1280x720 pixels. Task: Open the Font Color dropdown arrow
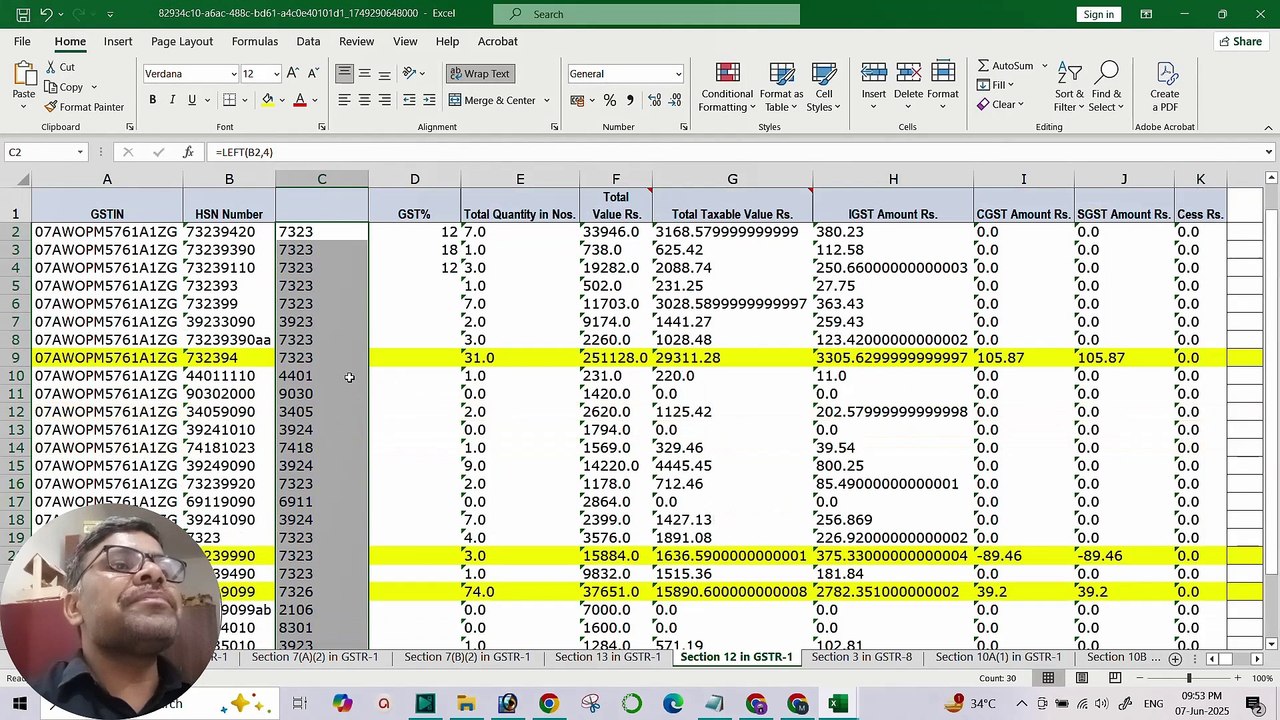pos(314,100)
